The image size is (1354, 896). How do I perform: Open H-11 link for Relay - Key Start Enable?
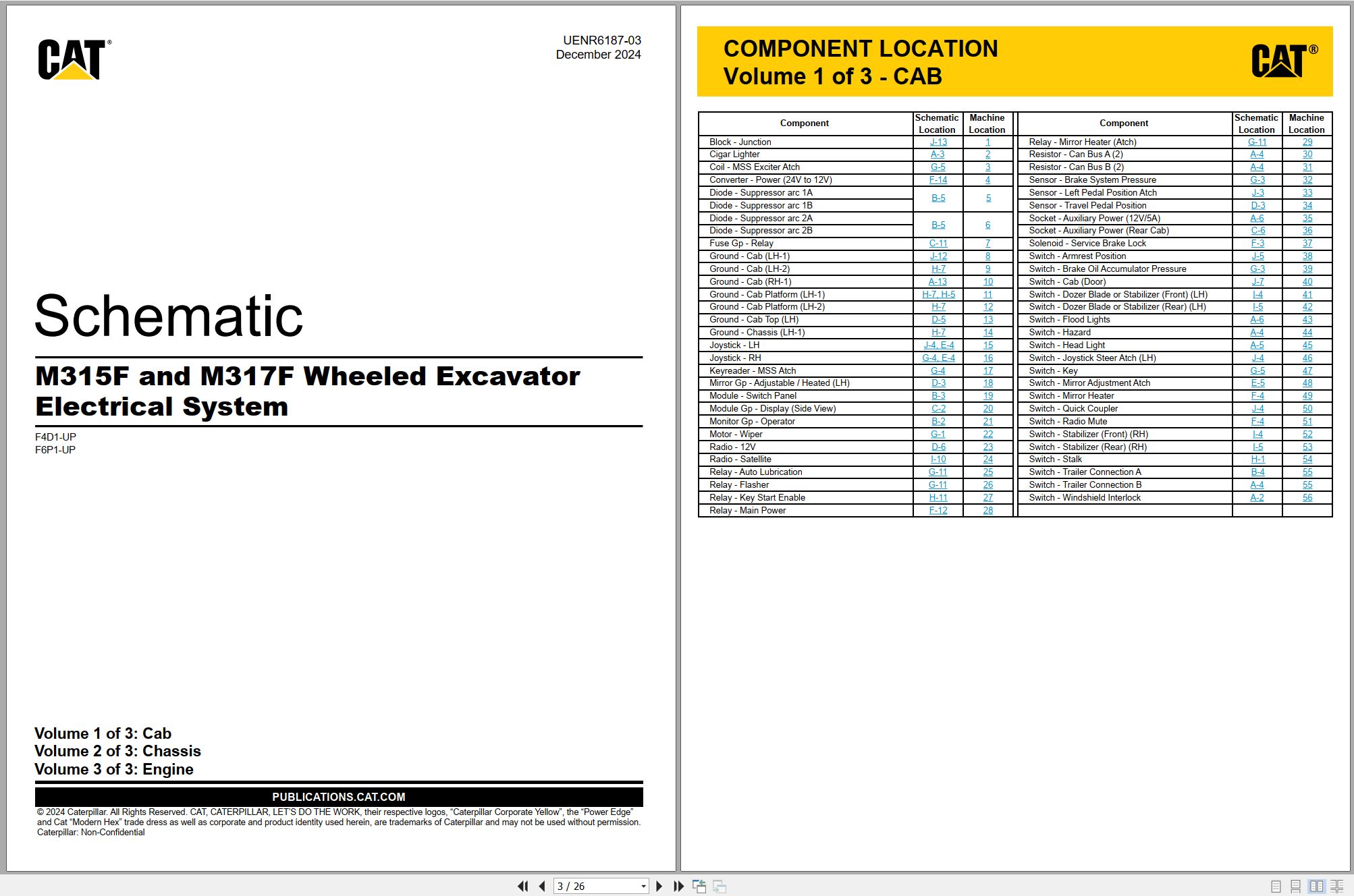pyautogui.click(x=938, y=498)
